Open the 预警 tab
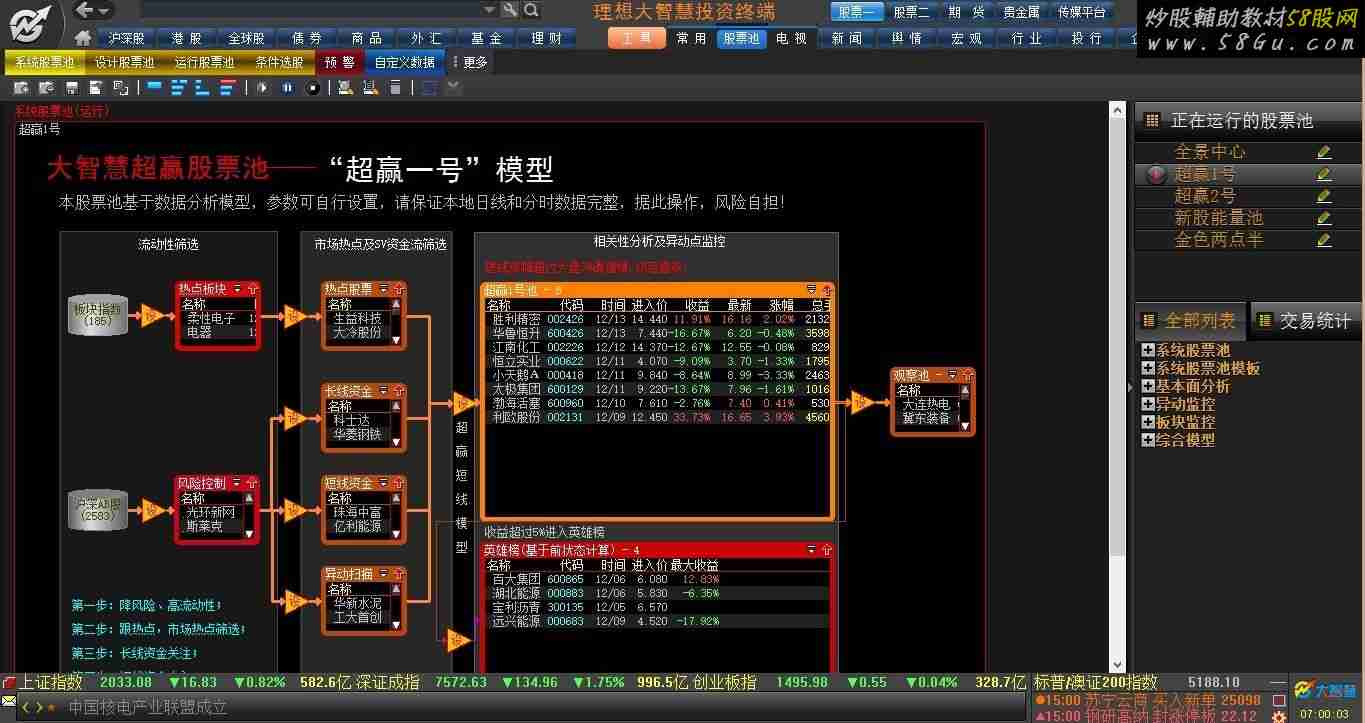 click(x=340, y=62)
